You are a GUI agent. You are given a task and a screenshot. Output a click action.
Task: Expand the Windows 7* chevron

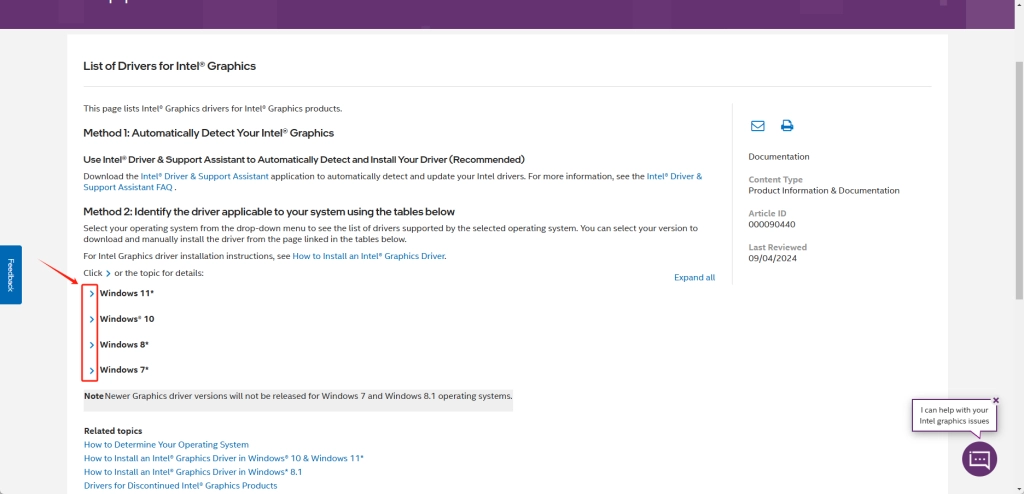[91, 370]
